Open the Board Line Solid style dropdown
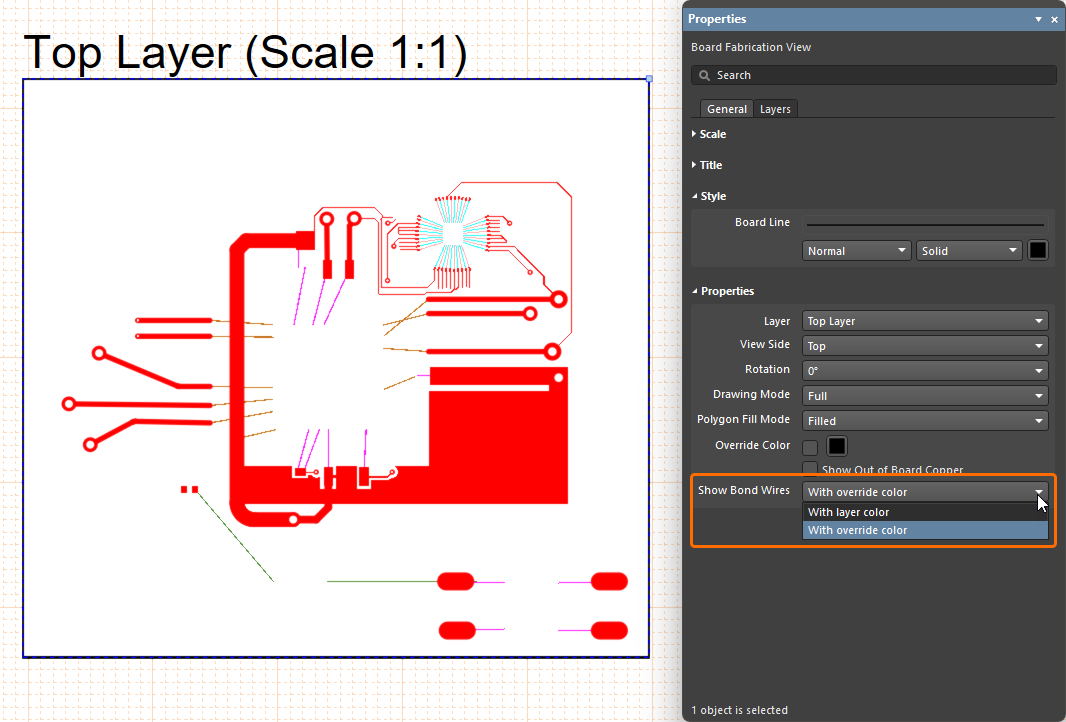Viewport: 1066px width, 722px height. click(x=969, y=251)
